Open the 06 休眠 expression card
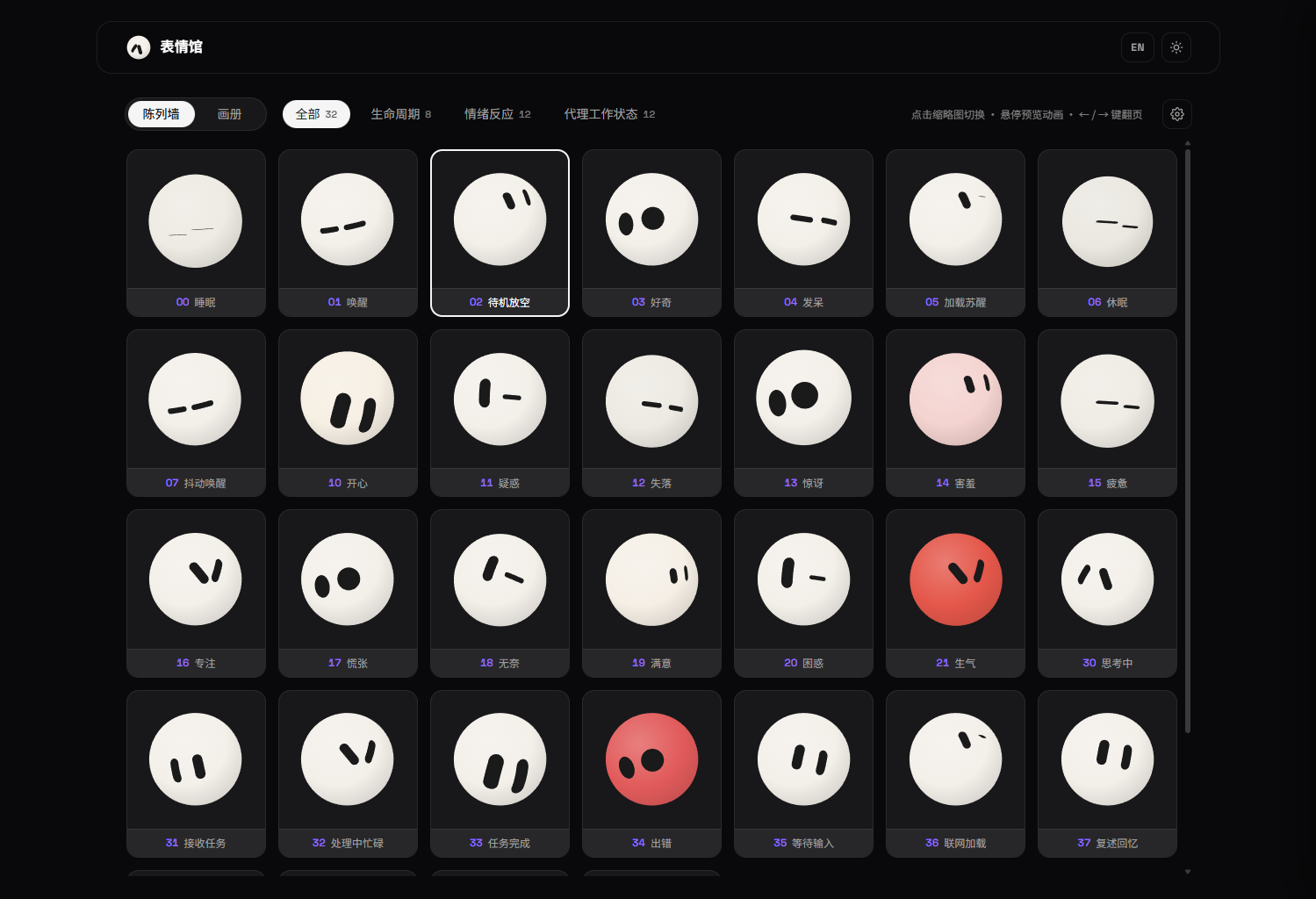This screenshot has height=899, width=1316. point(1107,233)
